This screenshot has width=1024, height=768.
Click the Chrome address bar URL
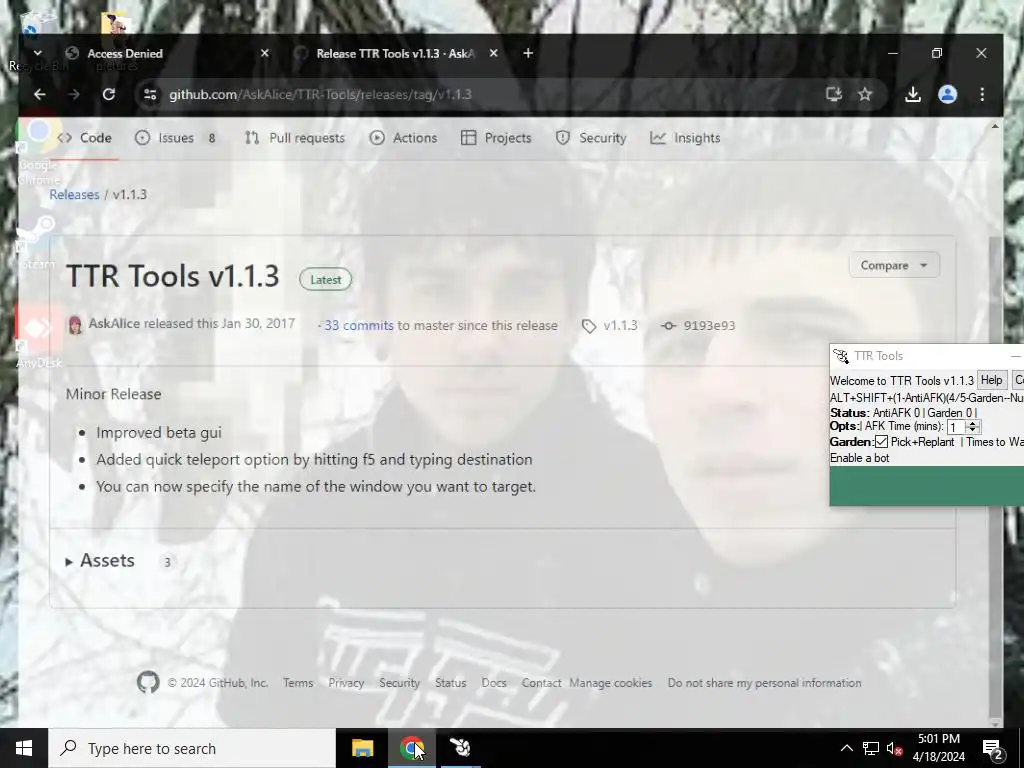[x=320, y=95]
